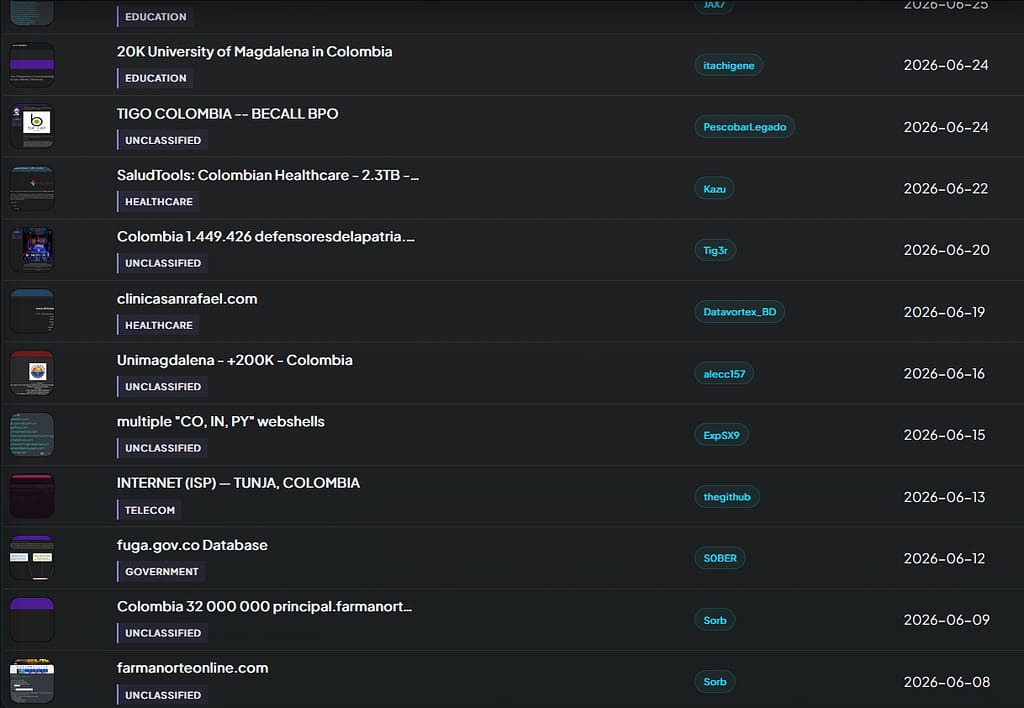Image resolution: width=1024 pixels, height=708 pixels.
Task: Select the GOVERNMENT category tag
Action: click(161, 571)
